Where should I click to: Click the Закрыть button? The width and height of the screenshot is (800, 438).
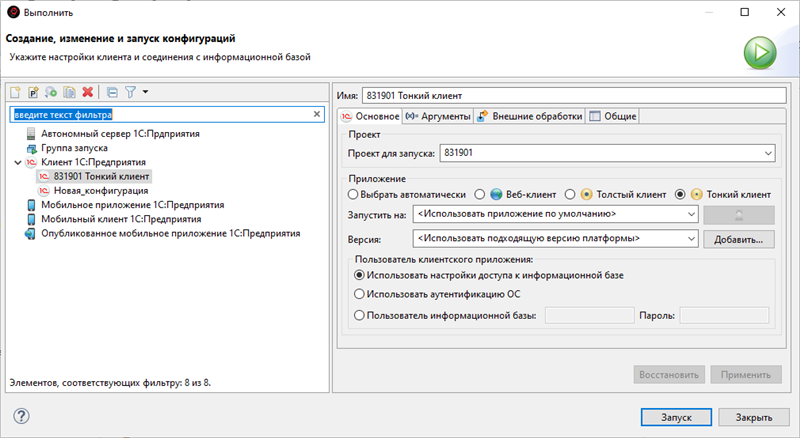click(754, 417)
